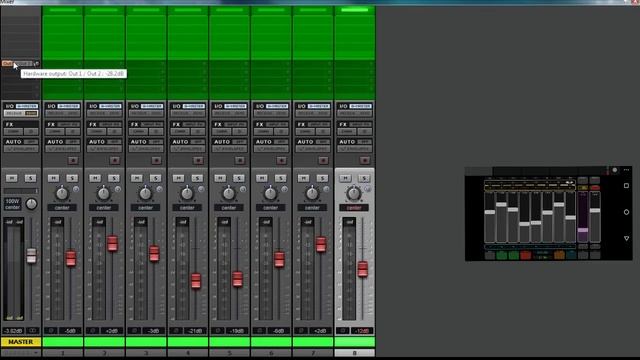Mute the master track

coord(11,178)
